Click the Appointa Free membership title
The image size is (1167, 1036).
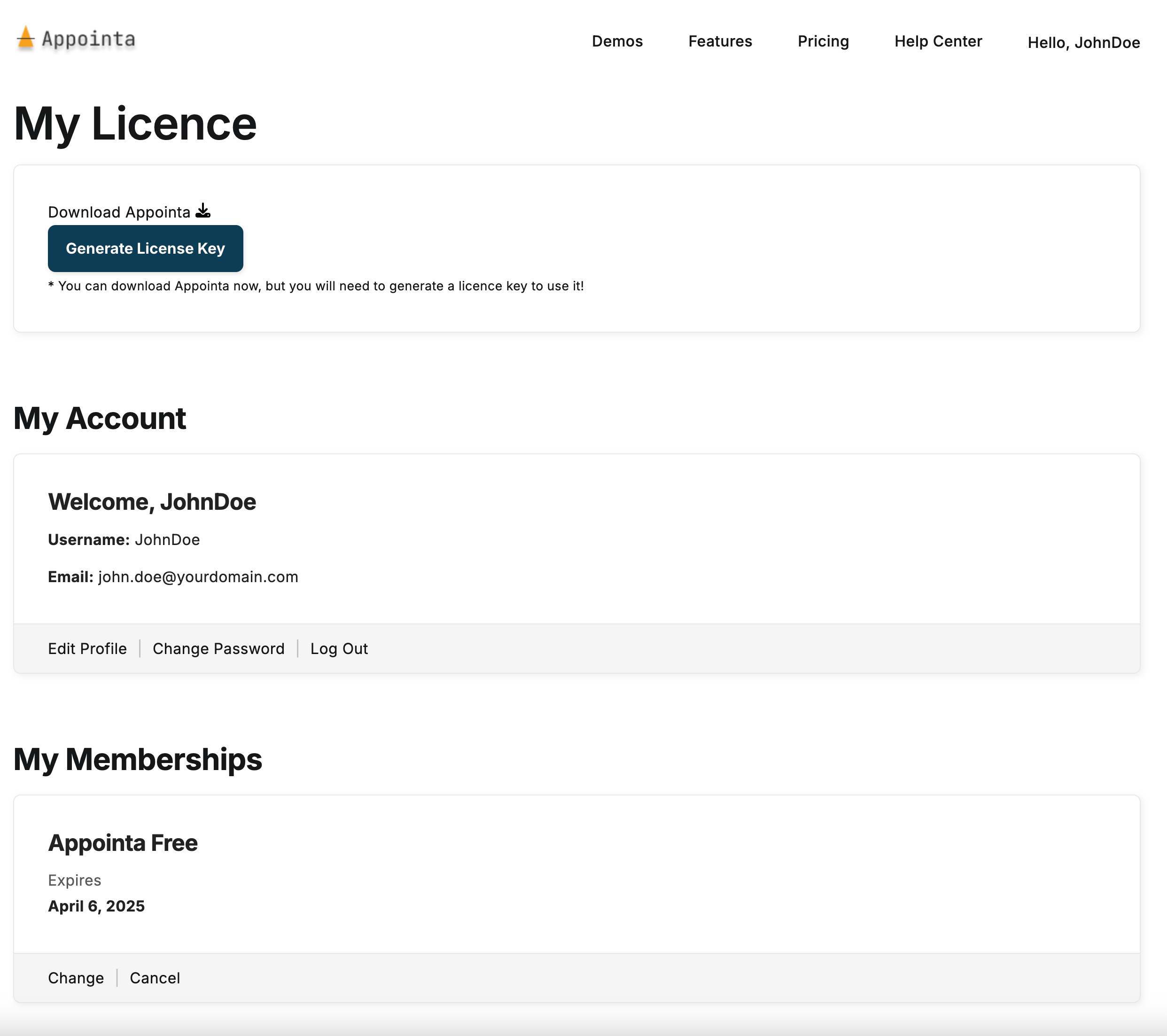pyautogui.click(x=123, y=843)
